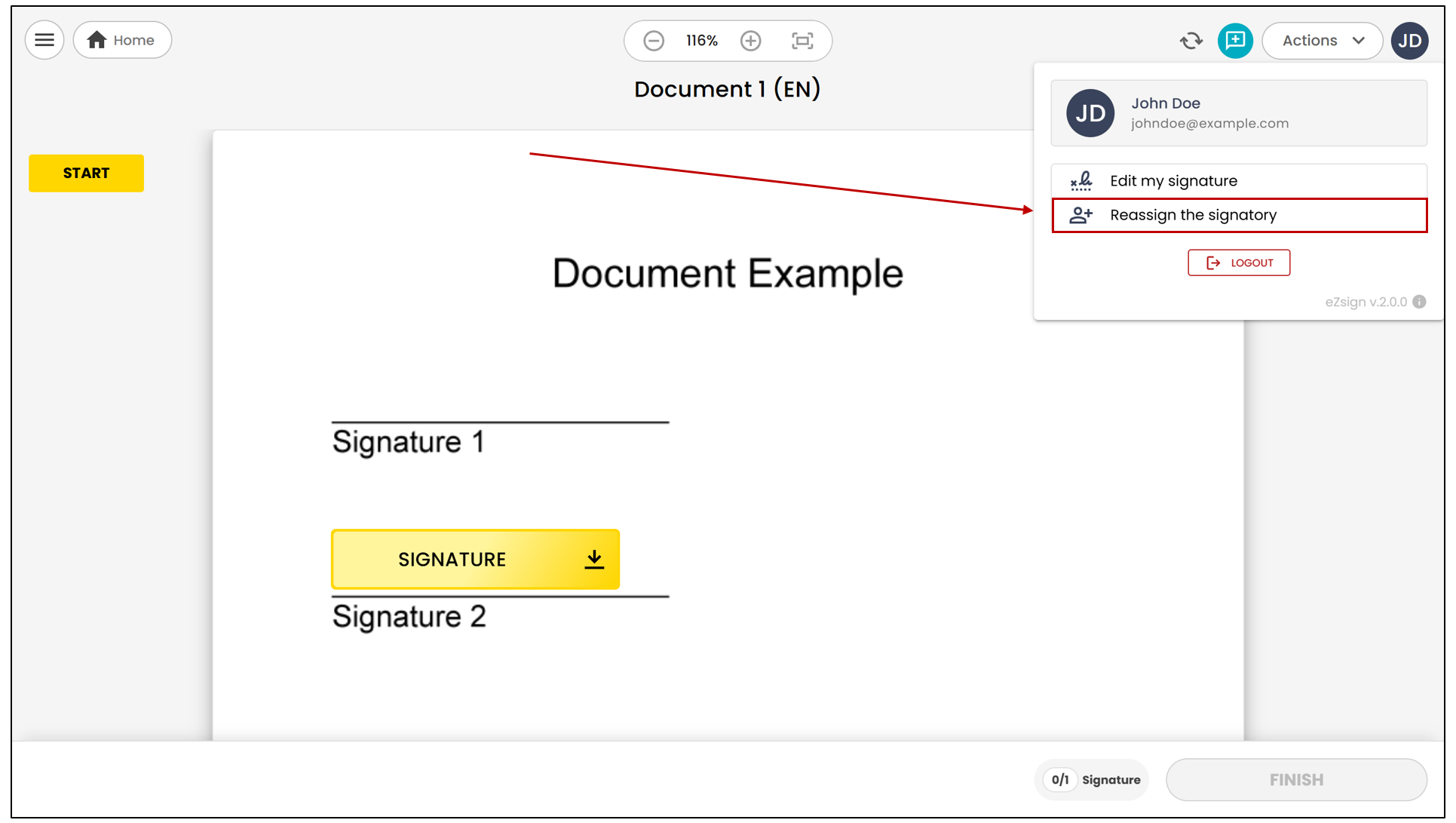Click the Actions chevron arrow
The height and width of the screenshot is (823, 1456).
click(1359, 41)
